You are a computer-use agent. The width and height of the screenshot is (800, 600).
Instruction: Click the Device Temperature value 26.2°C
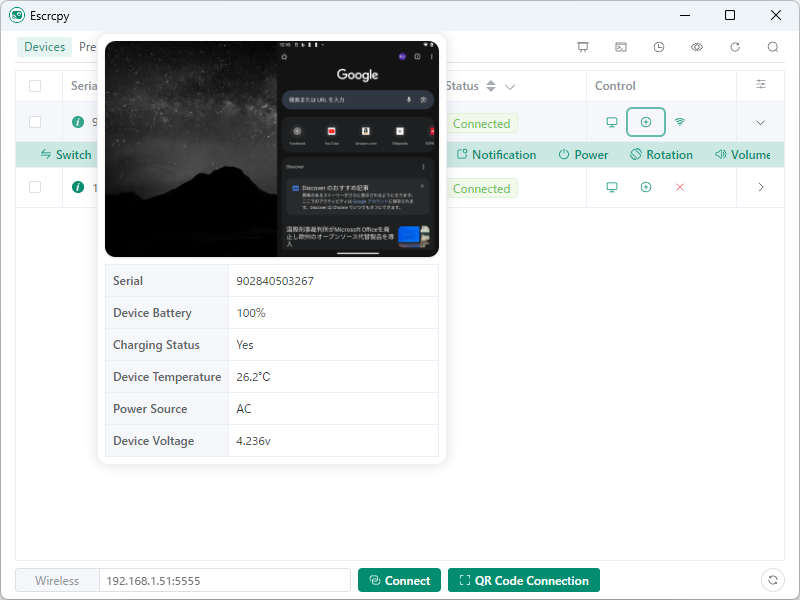[x=253, y=377]
